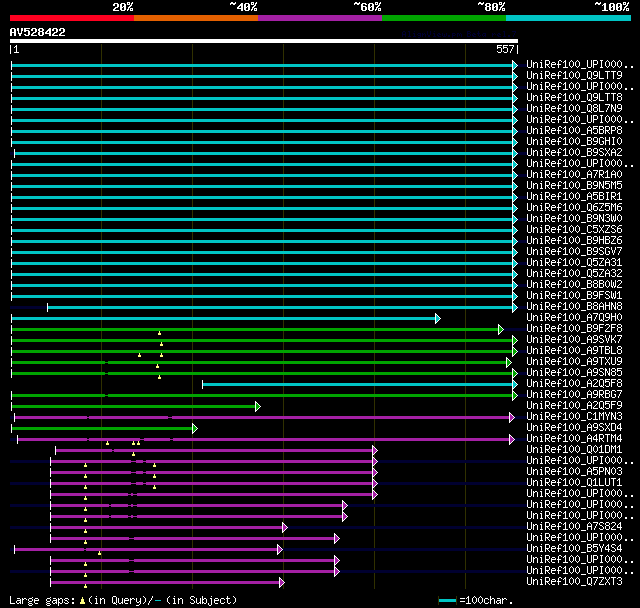Select the UniRef100_B9SGV7 label
Screen dimensions: 640x608
pyautogui.click(x=574, y=252)
